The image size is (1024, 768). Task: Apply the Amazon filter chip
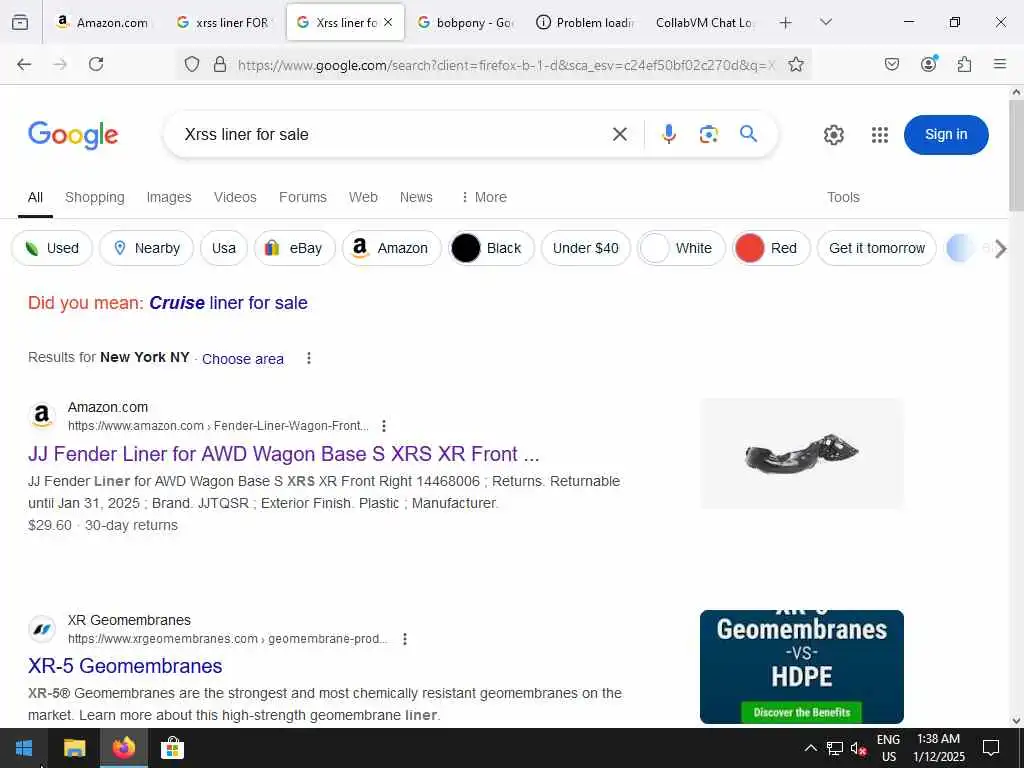(x=391, y=248)
